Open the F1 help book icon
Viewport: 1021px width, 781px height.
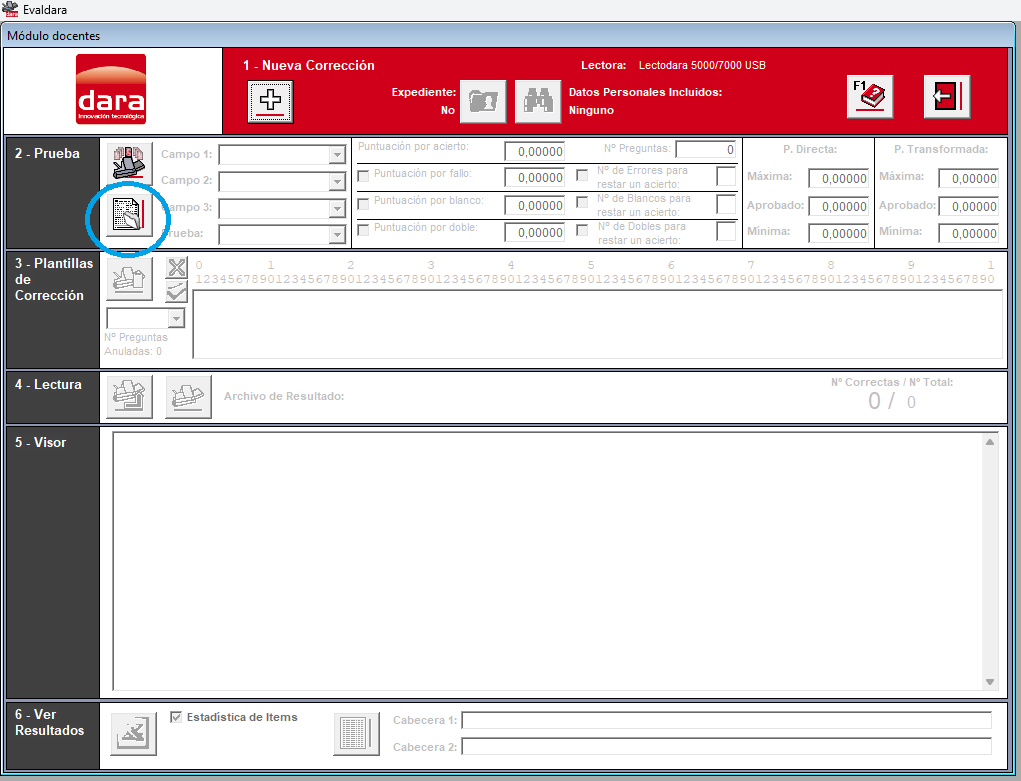click(x=870, y=97)
